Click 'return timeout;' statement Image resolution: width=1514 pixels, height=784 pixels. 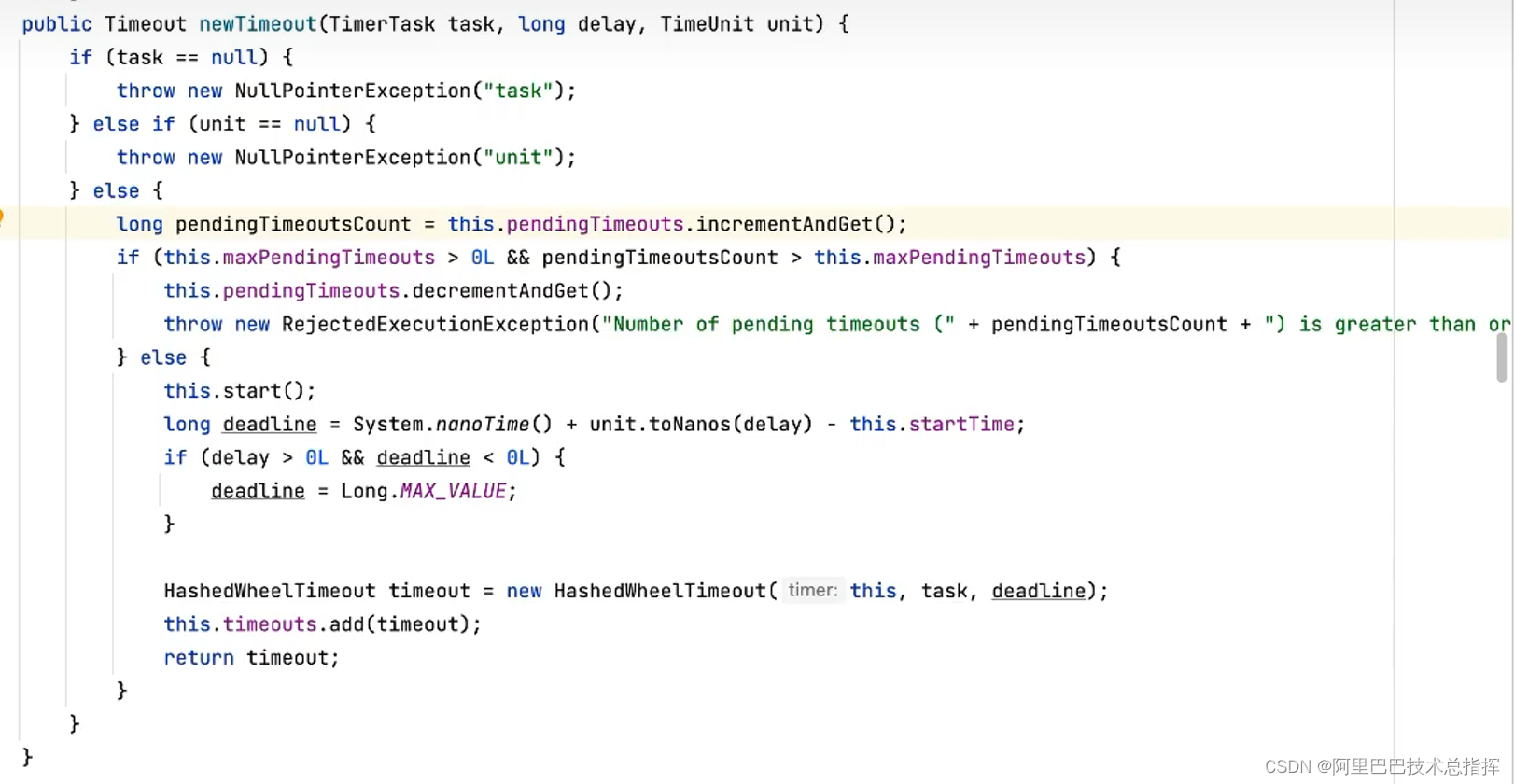tap(251, 657)
